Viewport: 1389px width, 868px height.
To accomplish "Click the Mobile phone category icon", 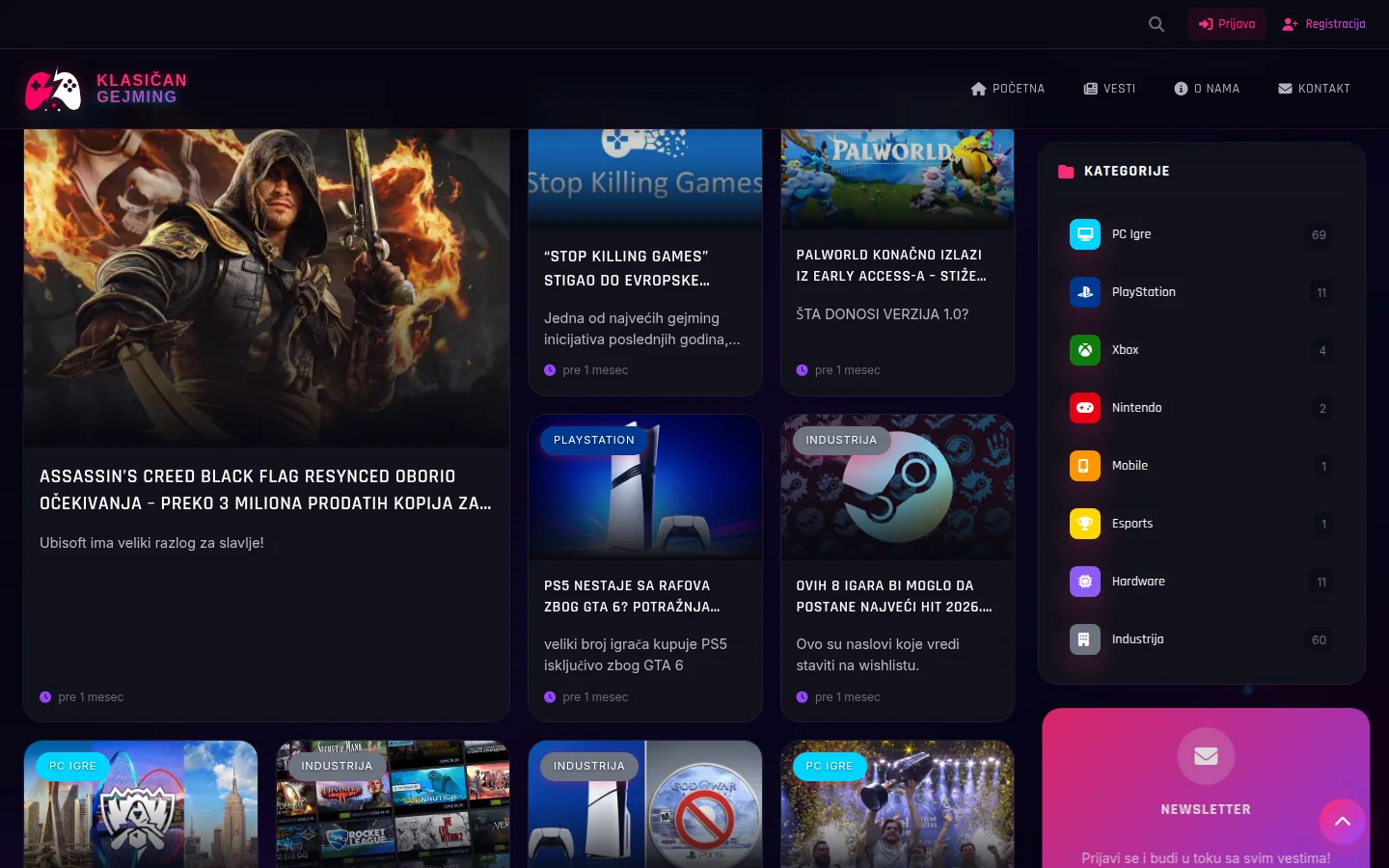I will click(x=1085, y=466).
